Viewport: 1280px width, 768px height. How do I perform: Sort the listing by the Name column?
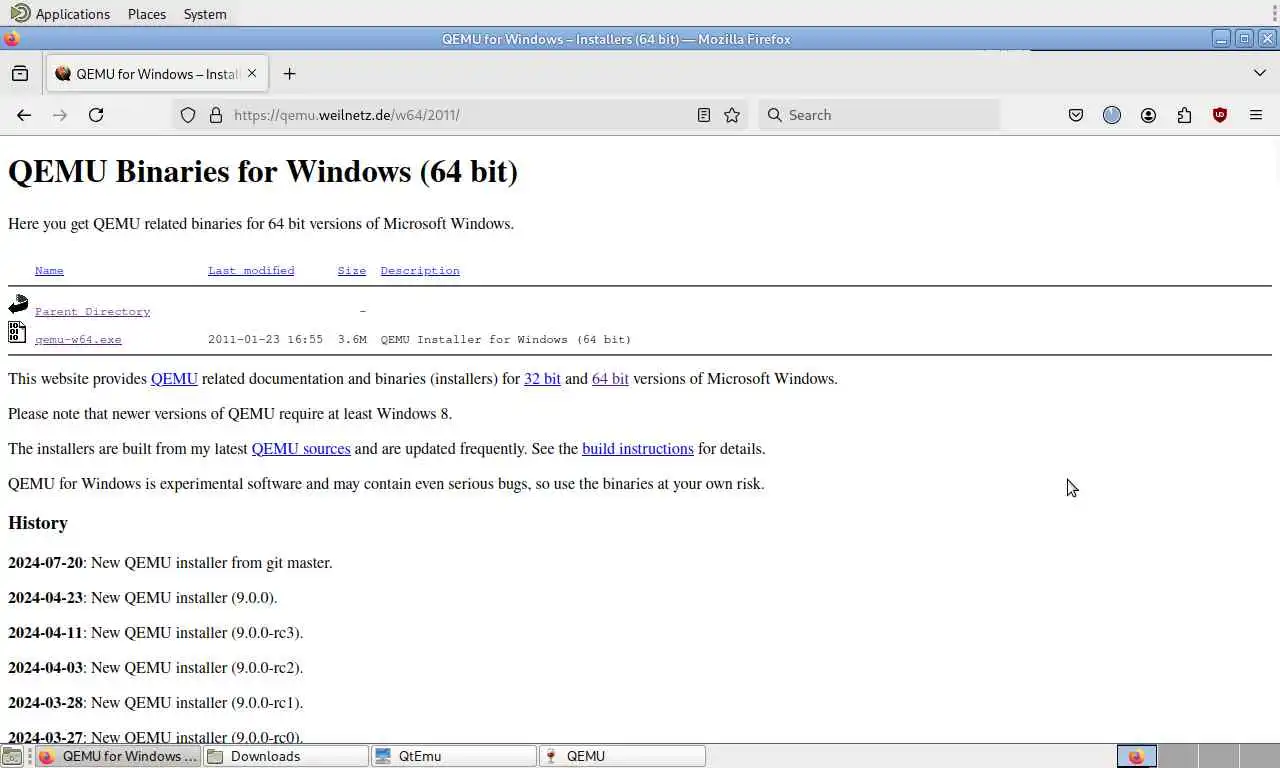(49, 271)
